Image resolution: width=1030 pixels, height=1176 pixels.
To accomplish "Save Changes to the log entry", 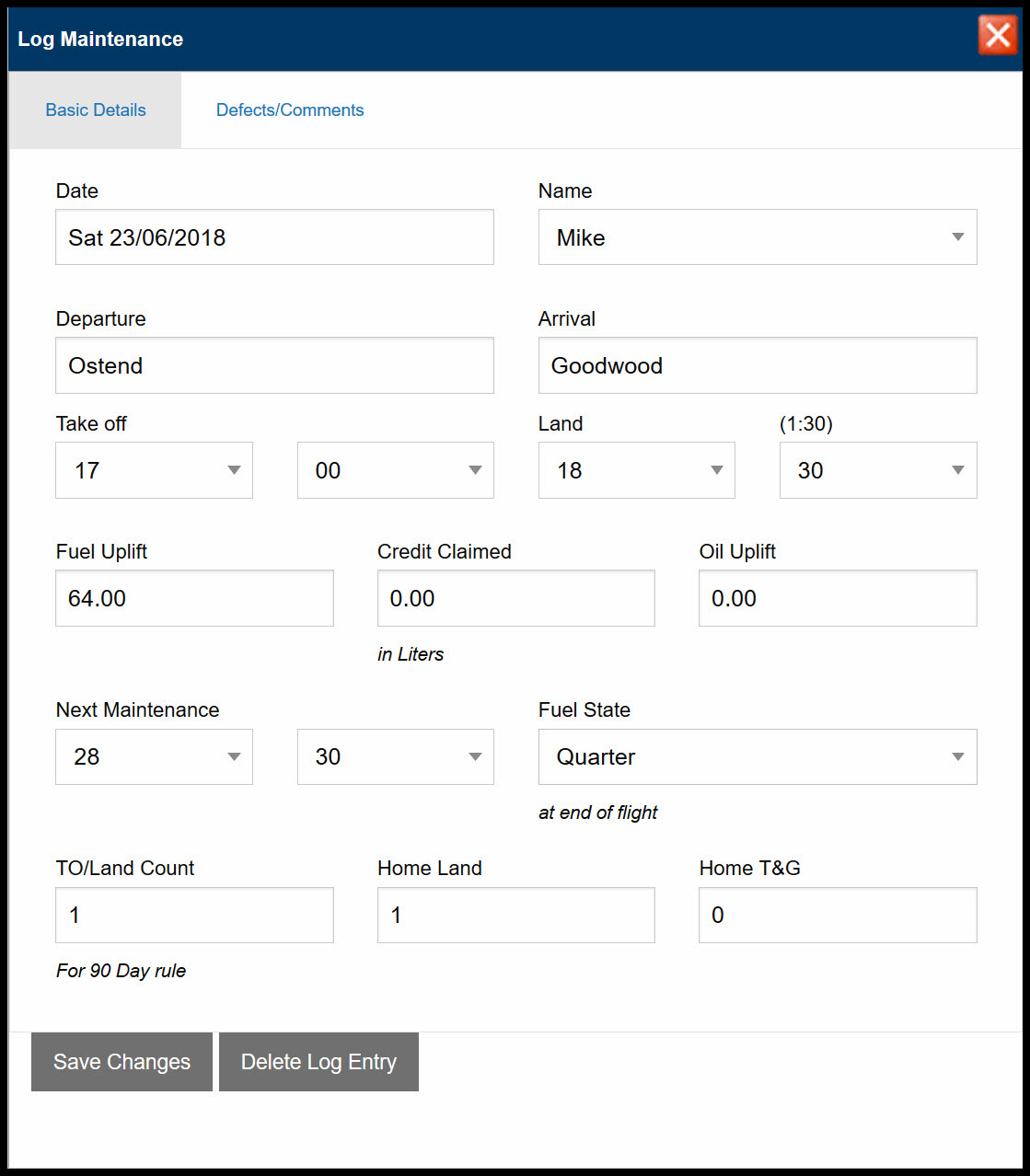I will point(122,1062).
